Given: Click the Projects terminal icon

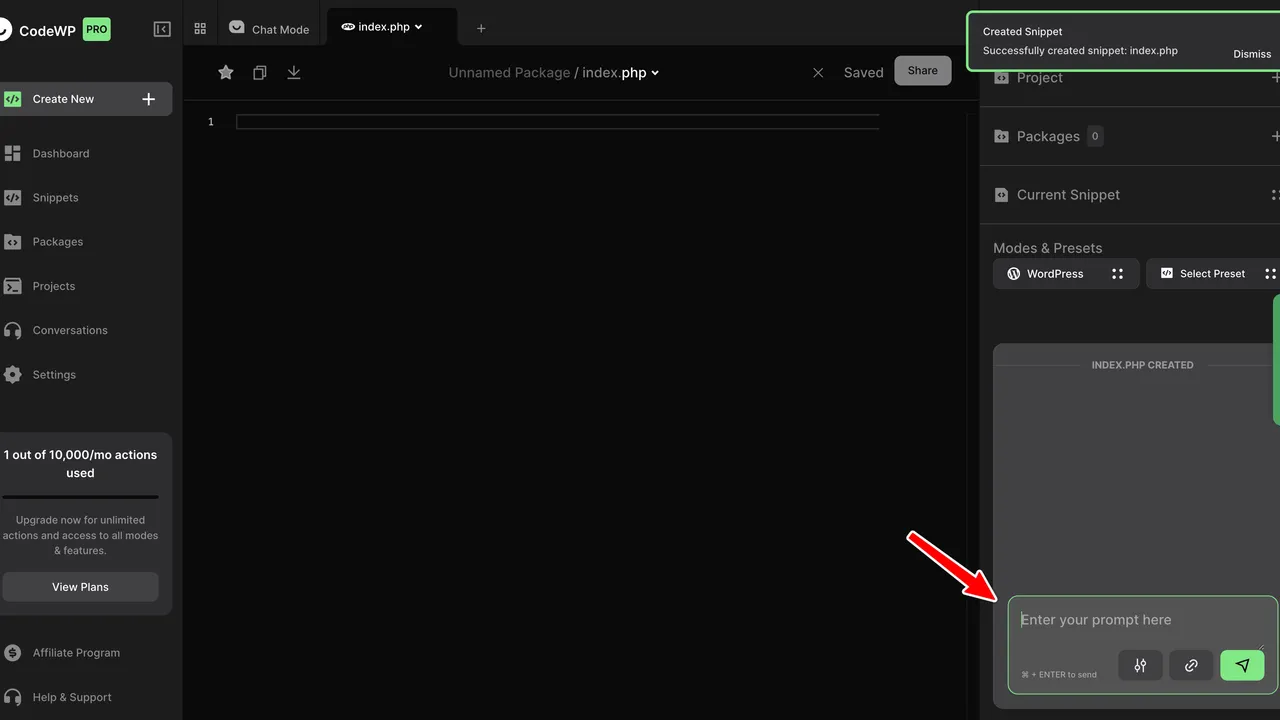Looking at the screenshot, I should click(12, 286).
